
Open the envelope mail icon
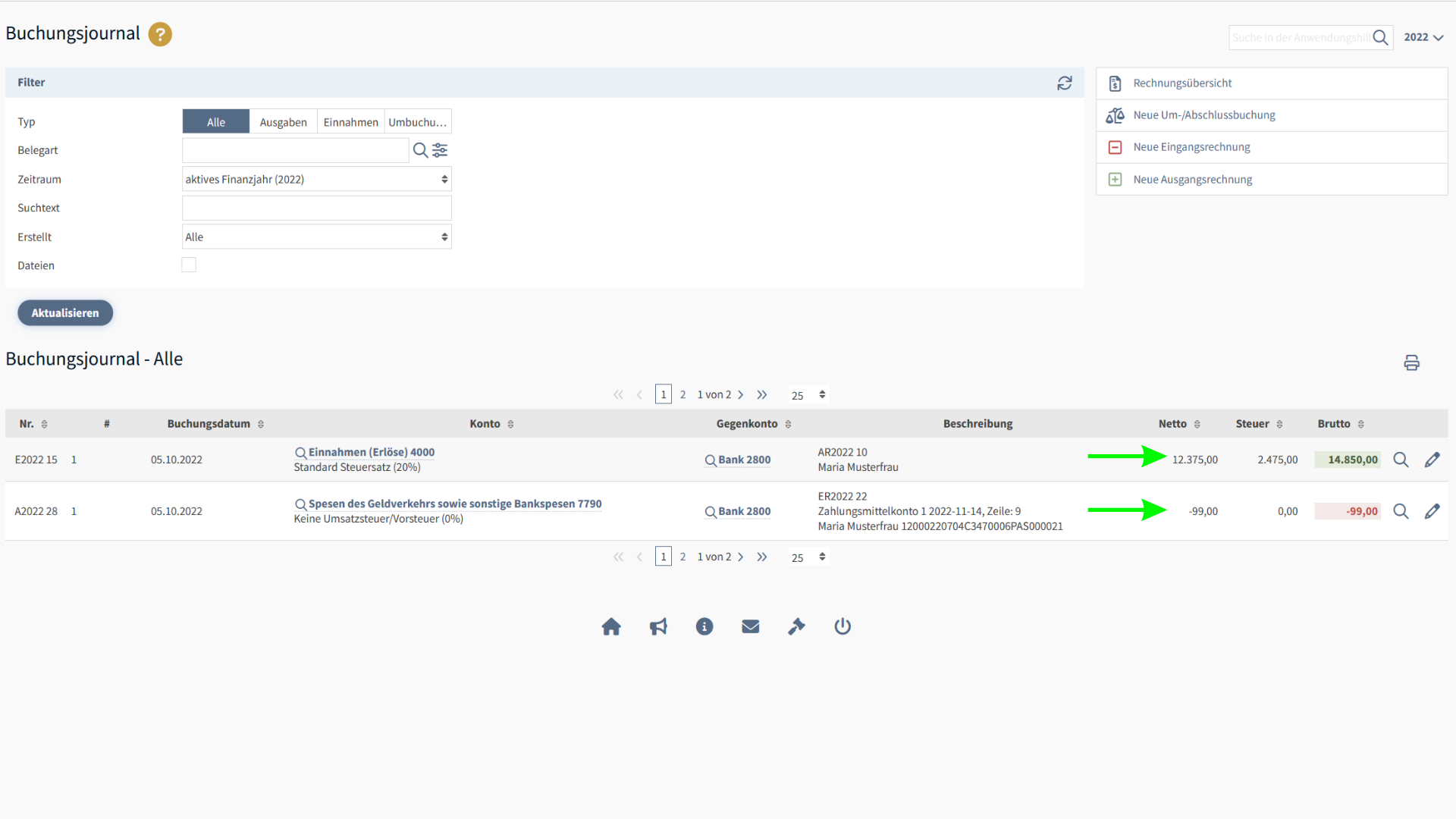click(x=751, y=626)
